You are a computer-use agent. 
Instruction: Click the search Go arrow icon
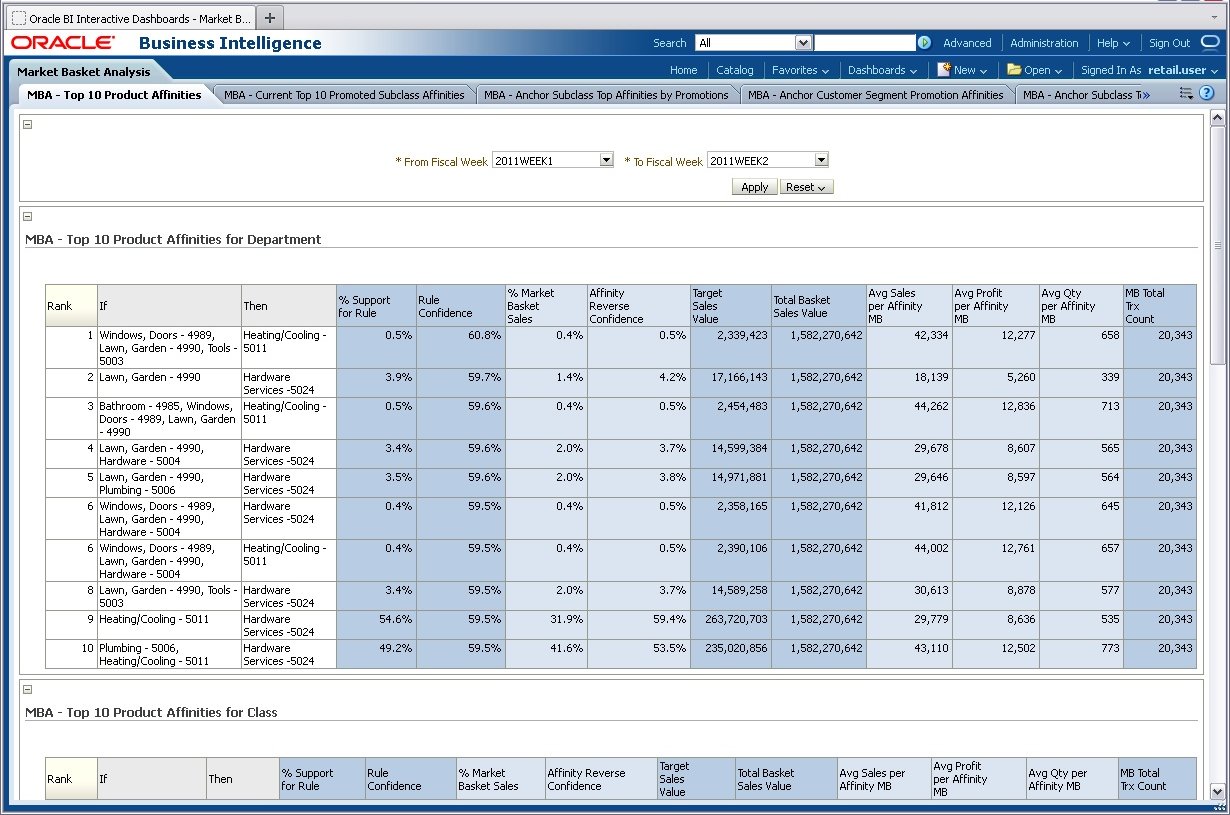point(924,43)
